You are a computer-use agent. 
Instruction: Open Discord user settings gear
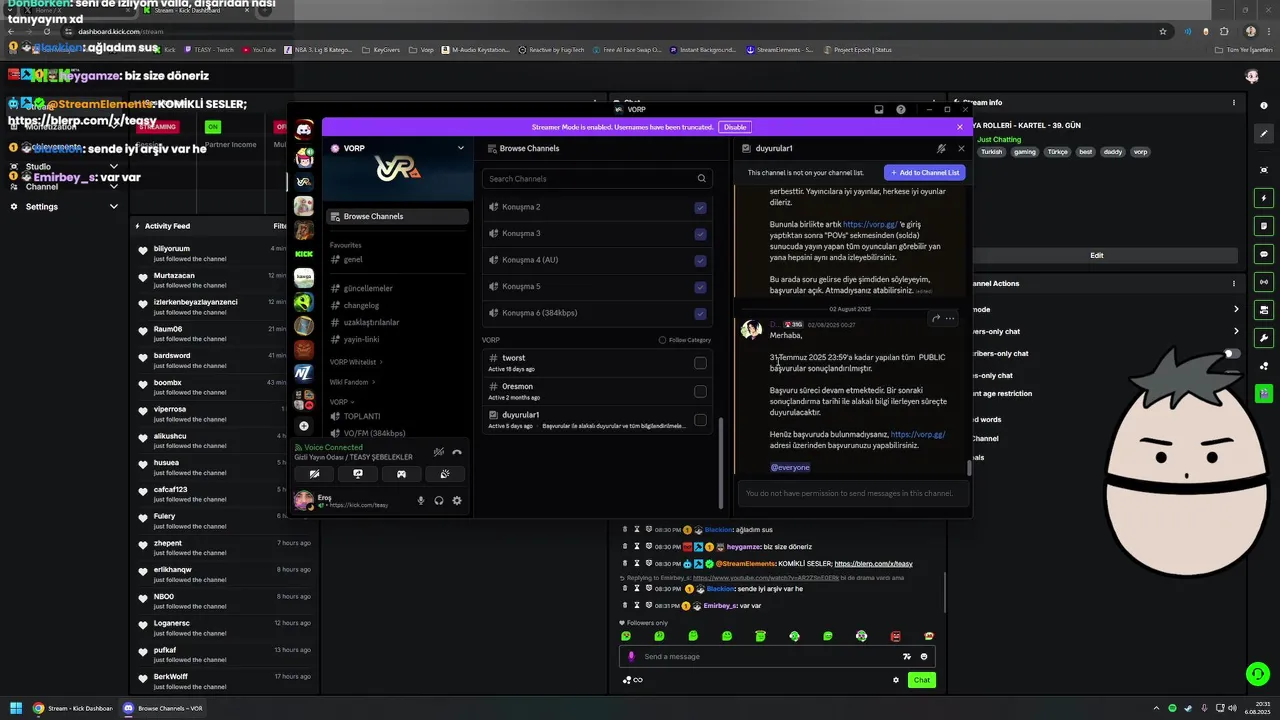point(457,500)
